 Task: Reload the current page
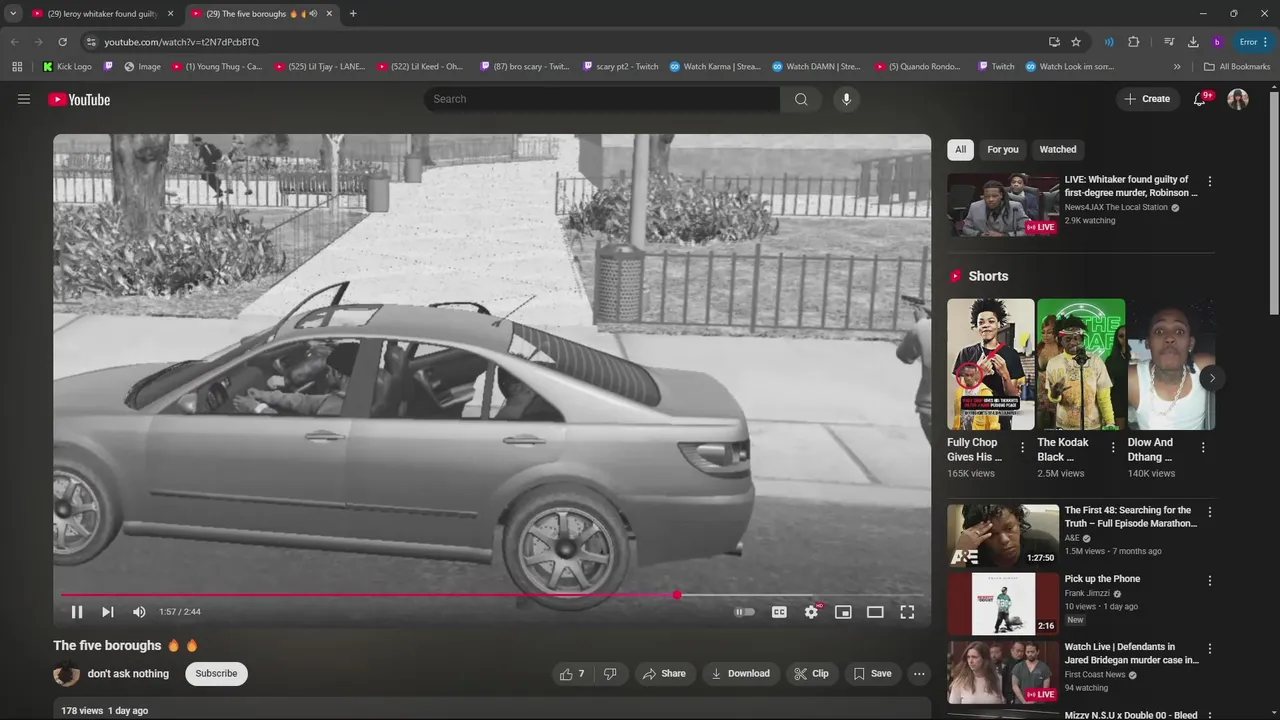point(62,42)
